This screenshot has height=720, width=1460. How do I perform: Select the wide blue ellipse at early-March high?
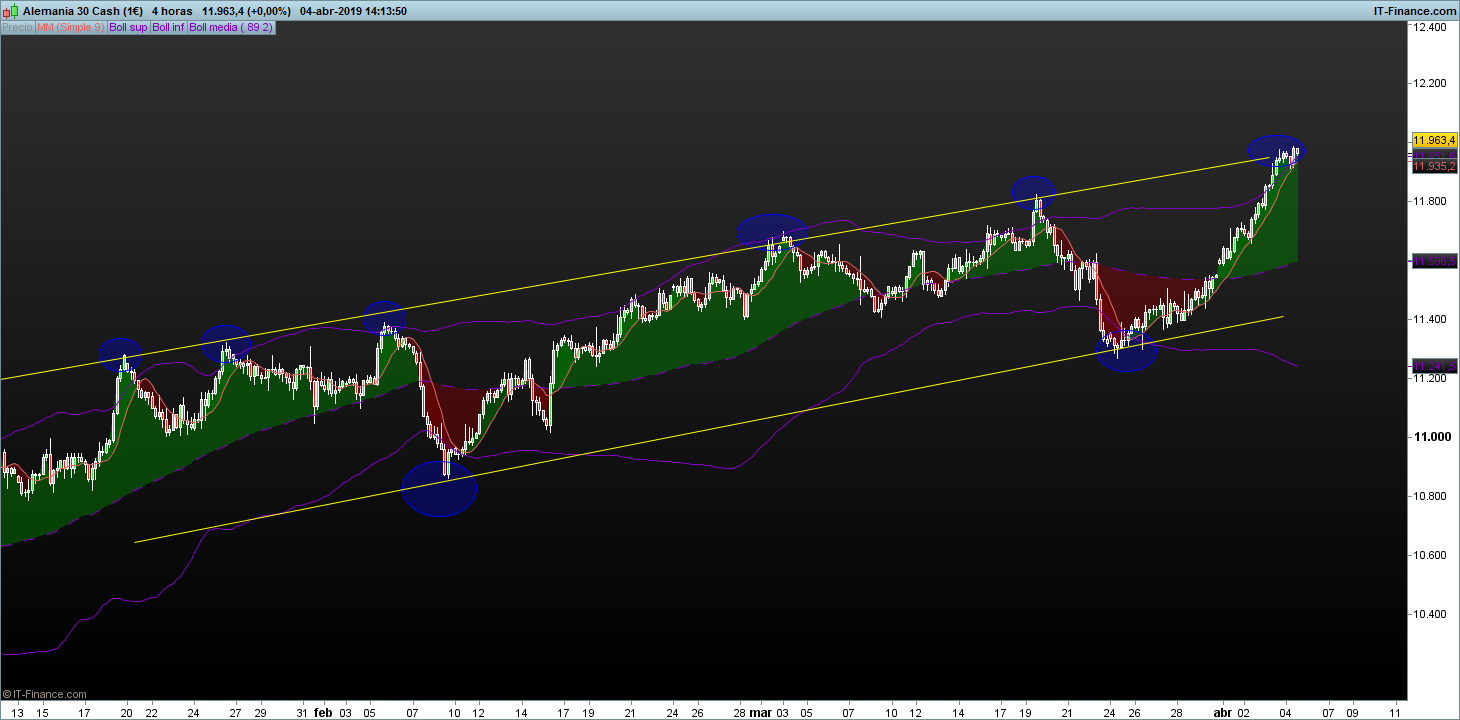(x=772, y=231)
